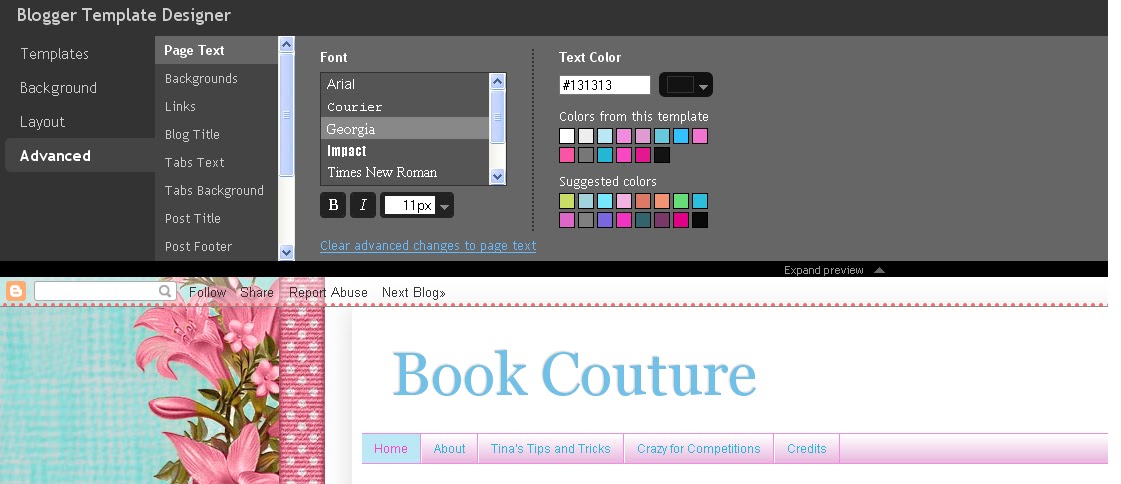Open the Crazy for Competitions tab
The height and width of the screenshot is (484, 1121).
(698, 448)
